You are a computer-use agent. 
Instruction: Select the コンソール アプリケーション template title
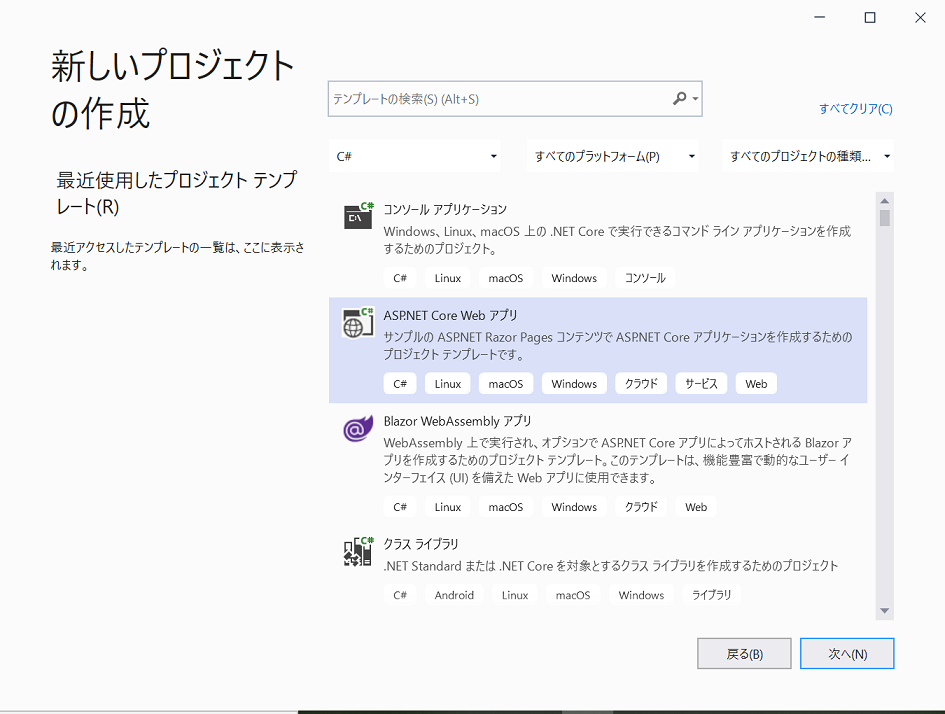coord(445,209)
